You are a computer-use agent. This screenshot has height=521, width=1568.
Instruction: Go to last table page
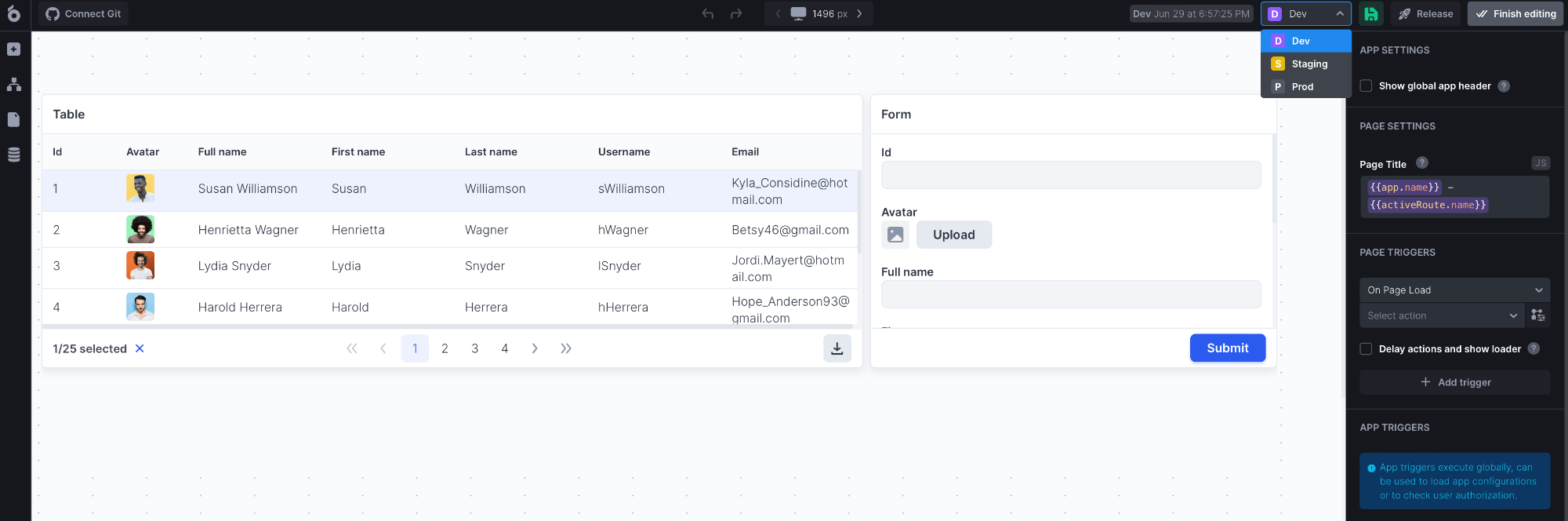coord(566,348)
